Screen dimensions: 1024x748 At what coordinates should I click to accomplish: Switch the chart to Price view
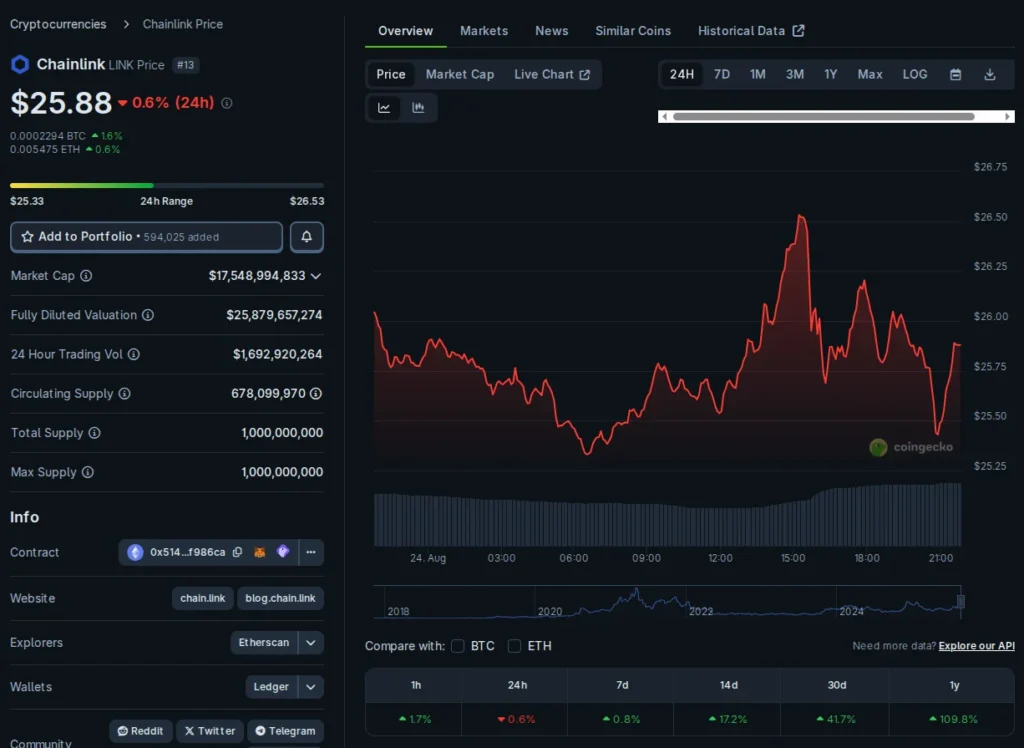[x=391, y=74]
